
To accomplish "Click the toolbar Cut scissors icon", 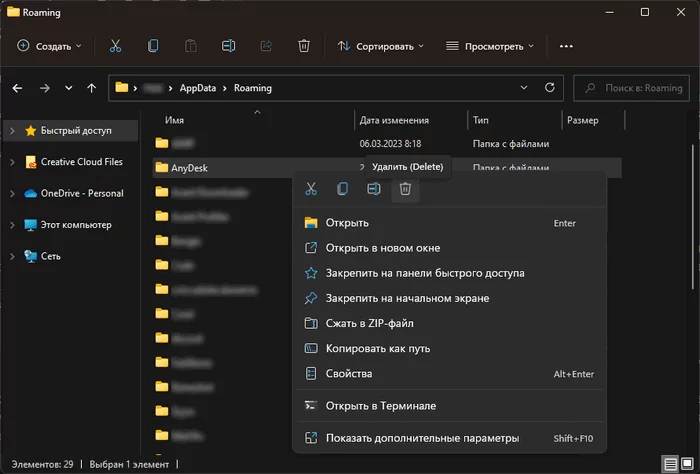I will (x=115, y=46).
